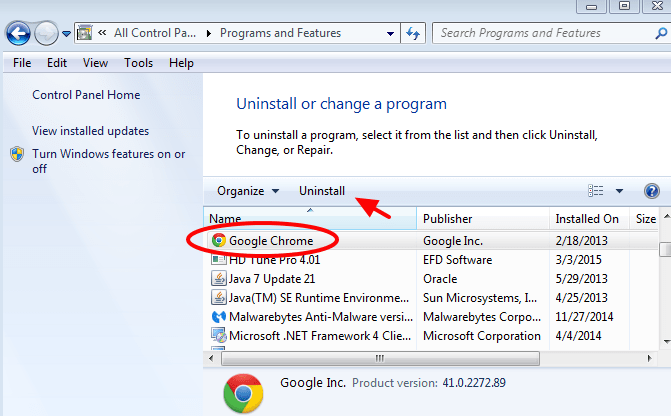Click product version 41.0.2272.89
The image size is (671, 416).
[x=474, y=383]
